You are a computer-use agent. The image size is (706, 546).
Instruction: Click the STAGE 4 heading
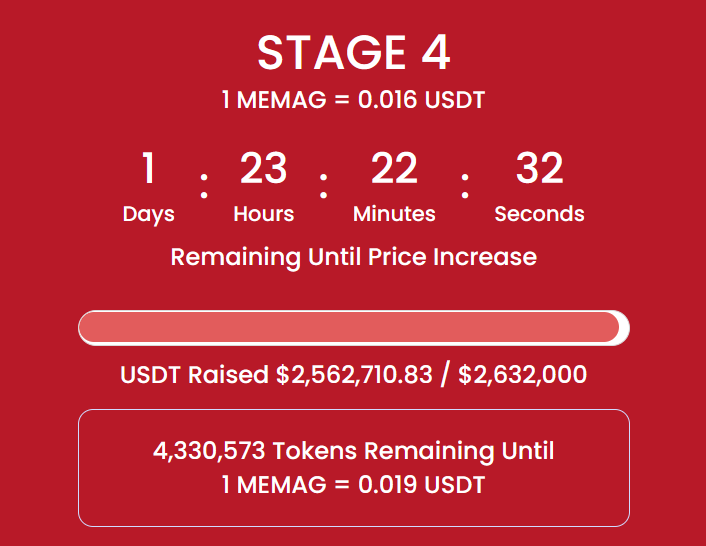(x=353, y=53)
